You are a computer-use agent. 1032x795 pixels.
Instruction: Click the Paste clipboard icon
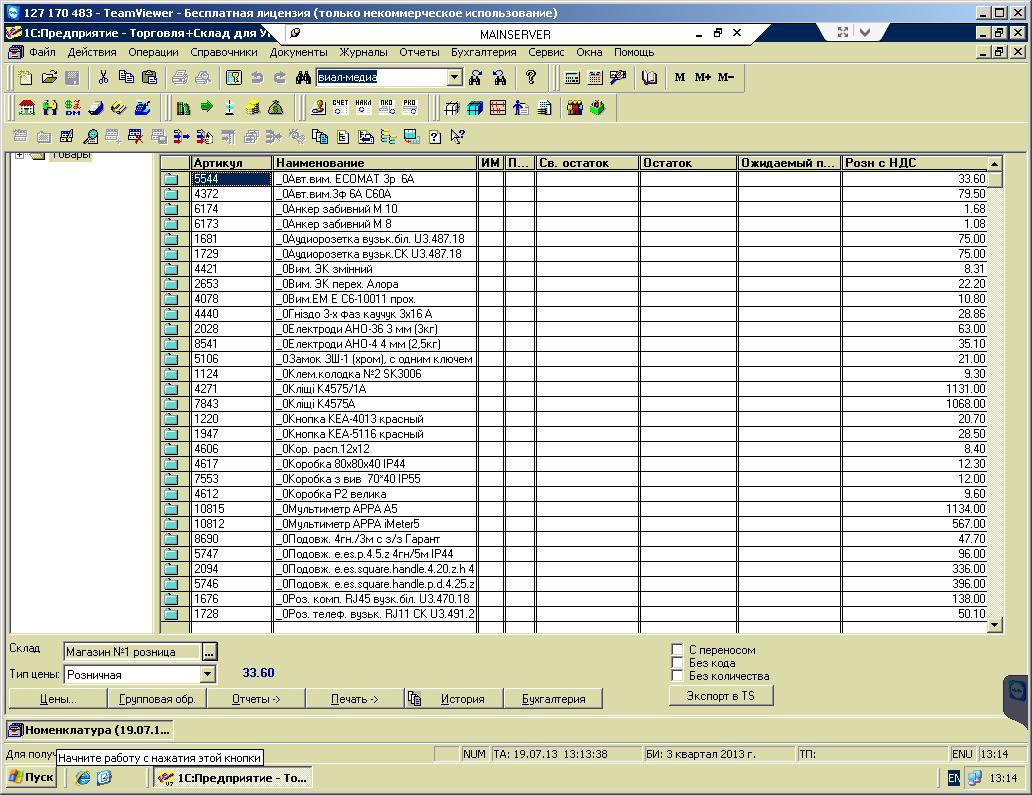pos(150,78)
